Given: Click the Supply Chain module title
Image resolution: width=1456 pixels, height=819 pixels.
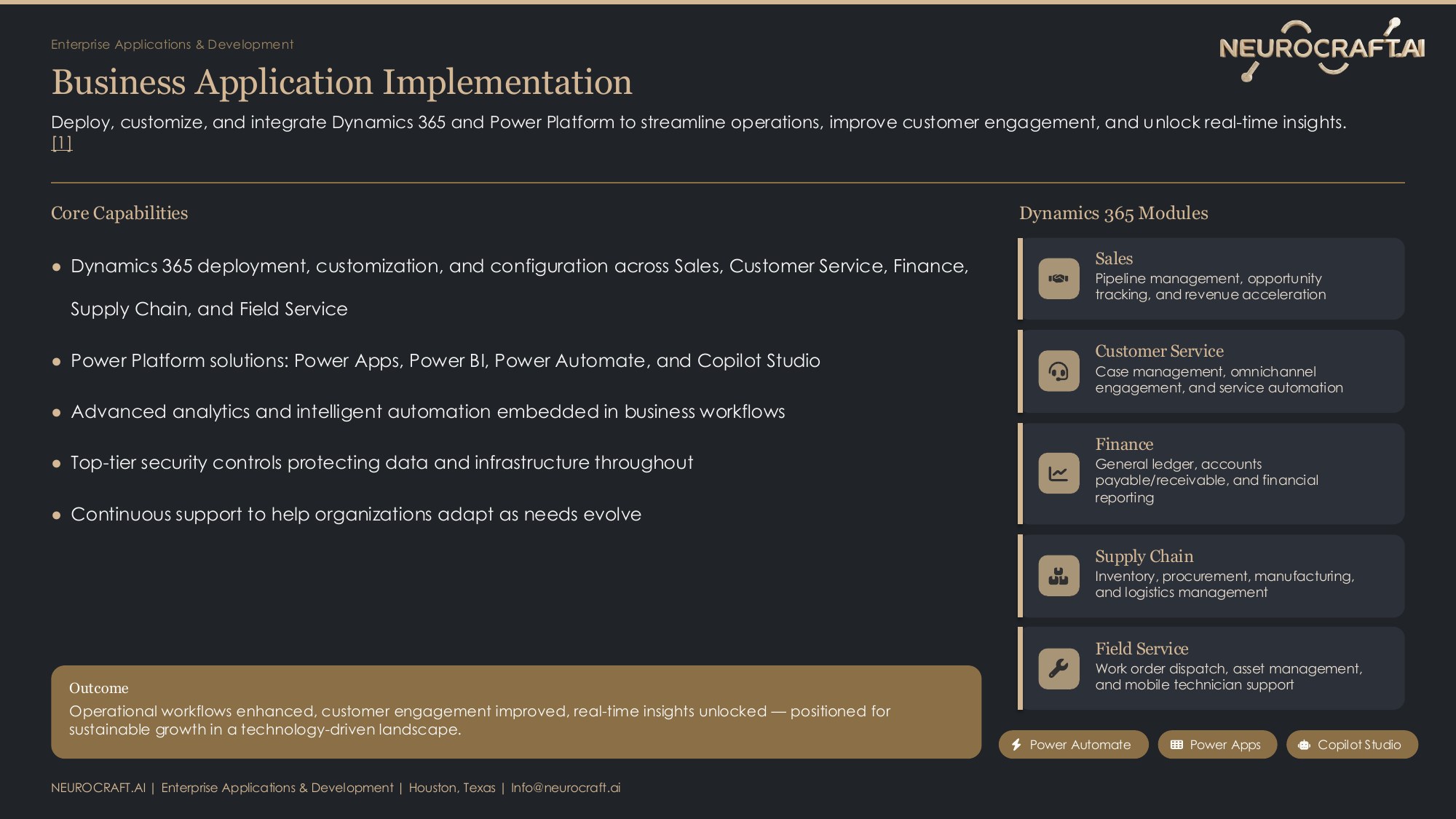Looking at the screenshot, I should 1144,556.
